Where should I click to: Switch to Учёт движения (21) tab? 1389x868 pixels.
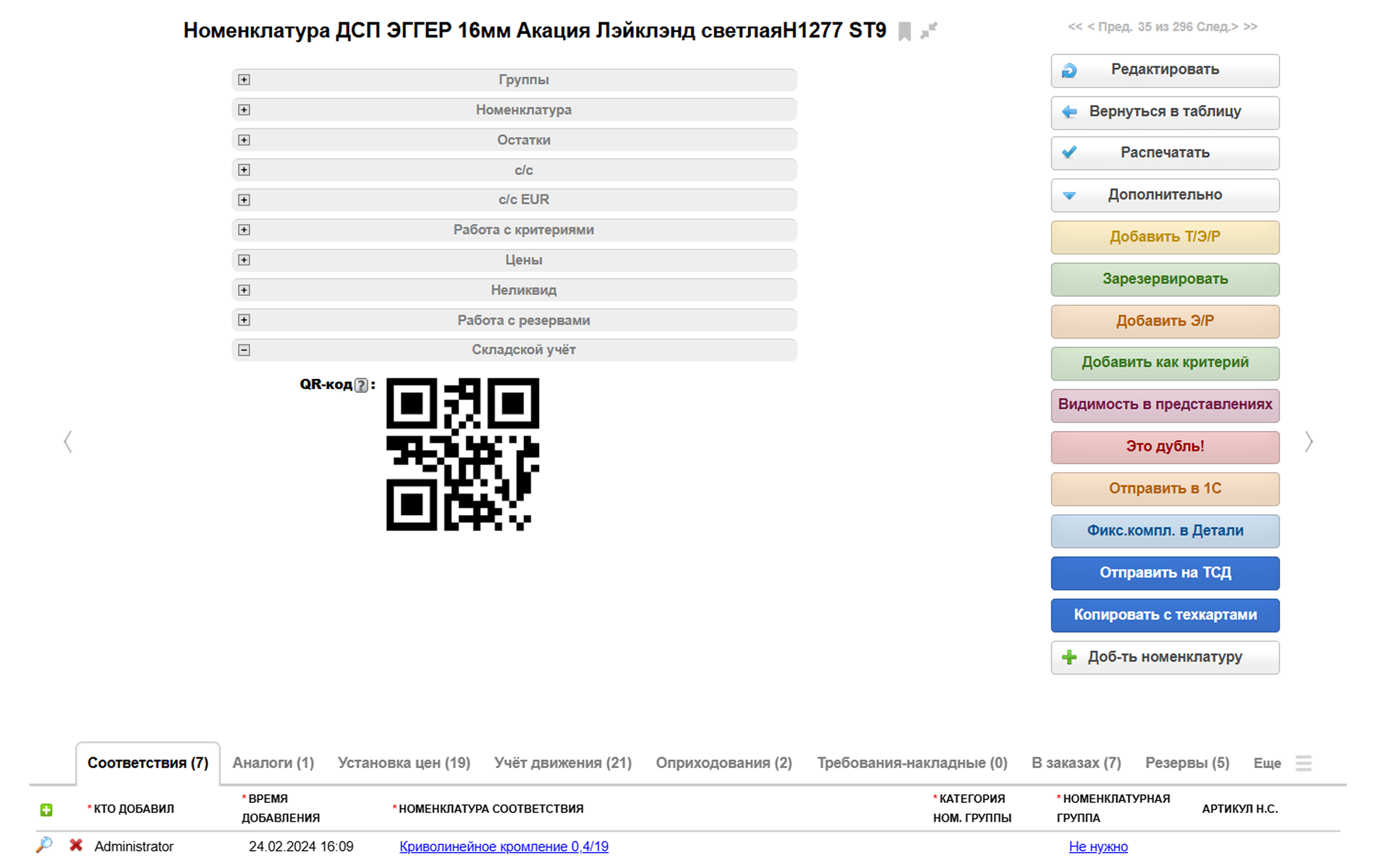[x=562, y=762]
